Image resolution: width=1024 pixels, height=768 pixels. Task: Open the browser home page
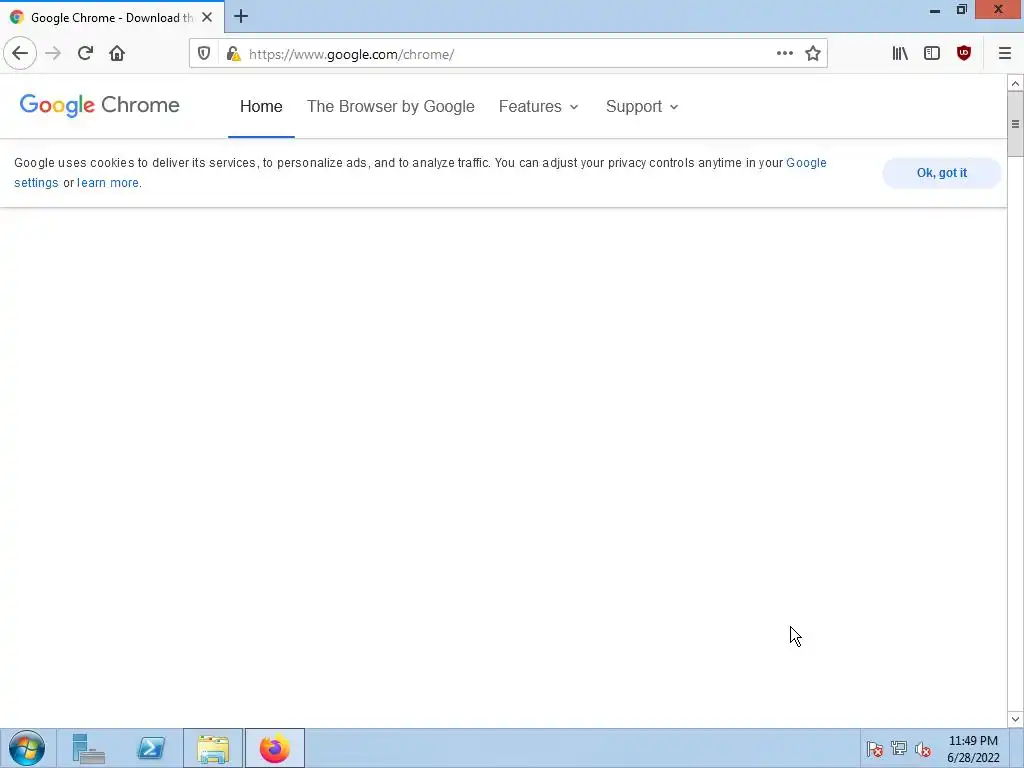click(117, 54)
